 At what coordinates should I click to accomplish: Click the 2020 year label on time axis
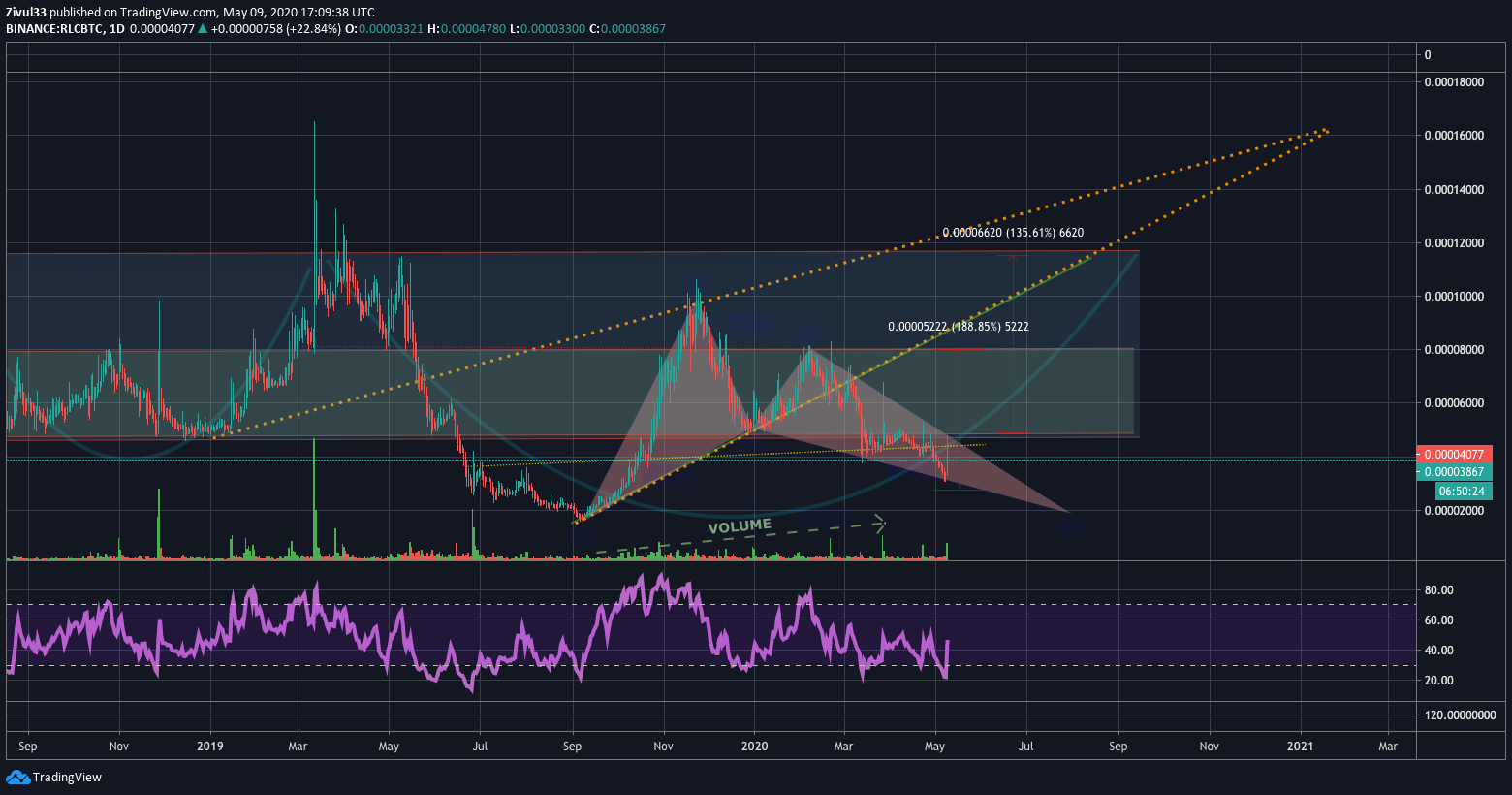click(754, 747)
